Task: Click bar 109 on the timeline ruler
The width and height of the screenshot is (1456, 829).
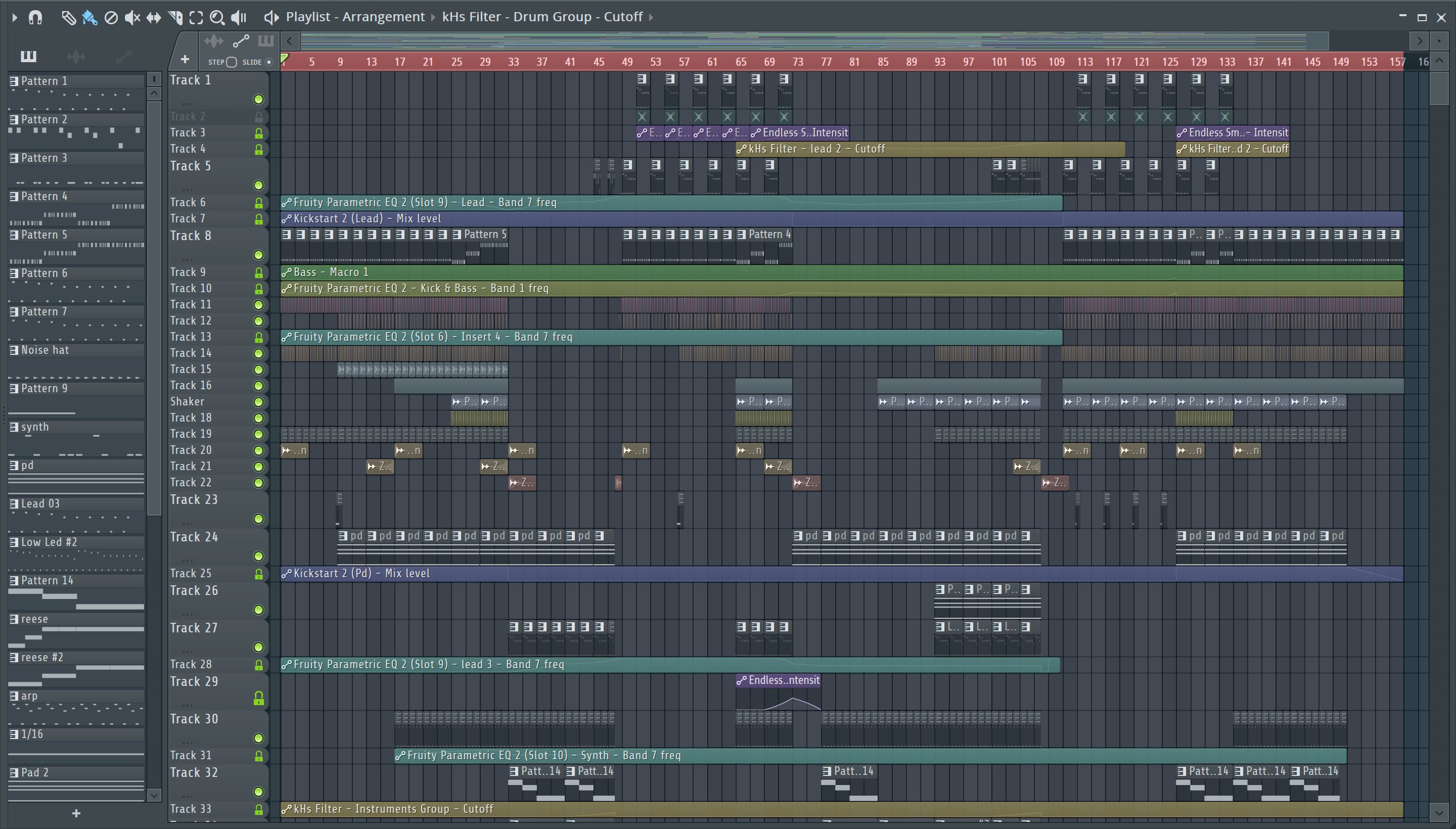Action: (x=1056, y=62)
